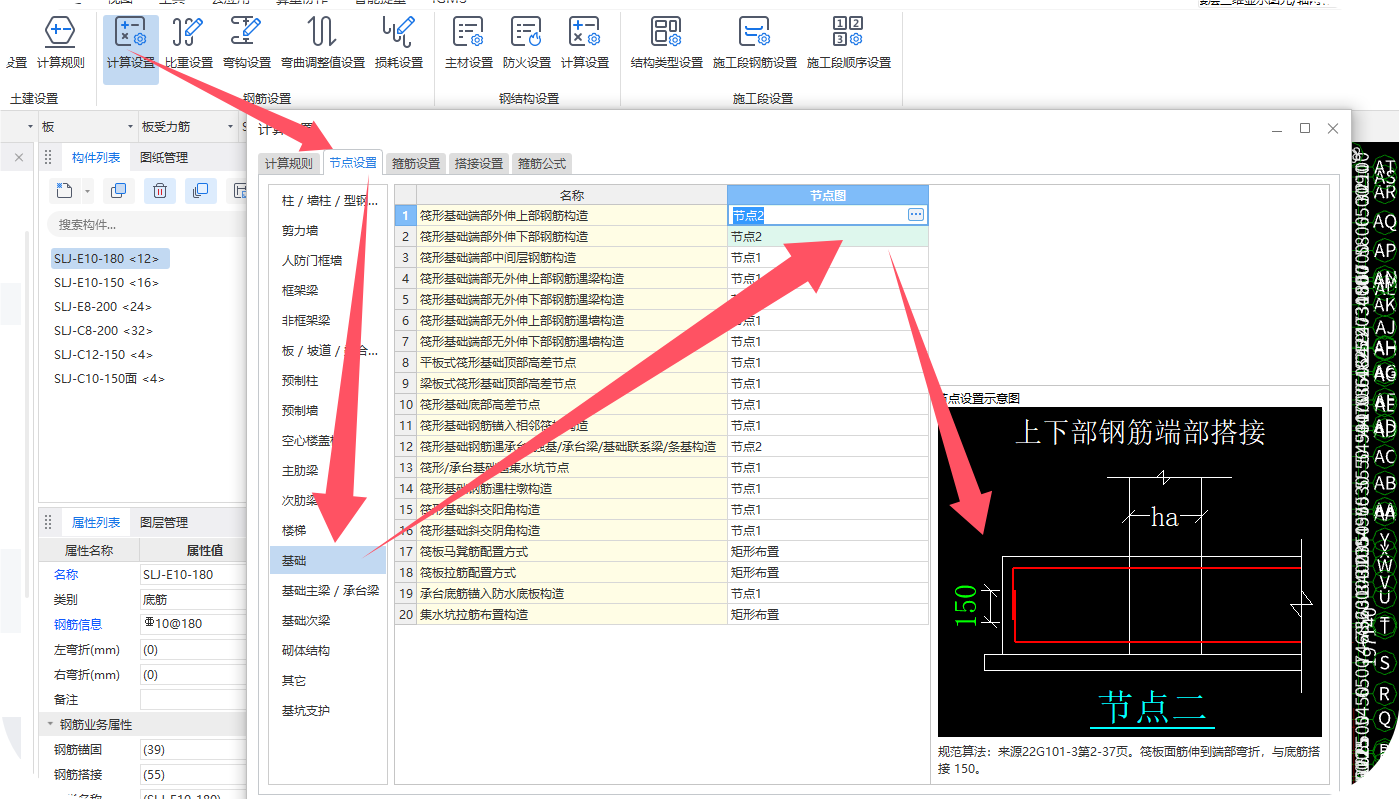Viewport: 1399px width, 799px height.
Task: Select the 框架梁 category
Action: click(x=327, y=291)
